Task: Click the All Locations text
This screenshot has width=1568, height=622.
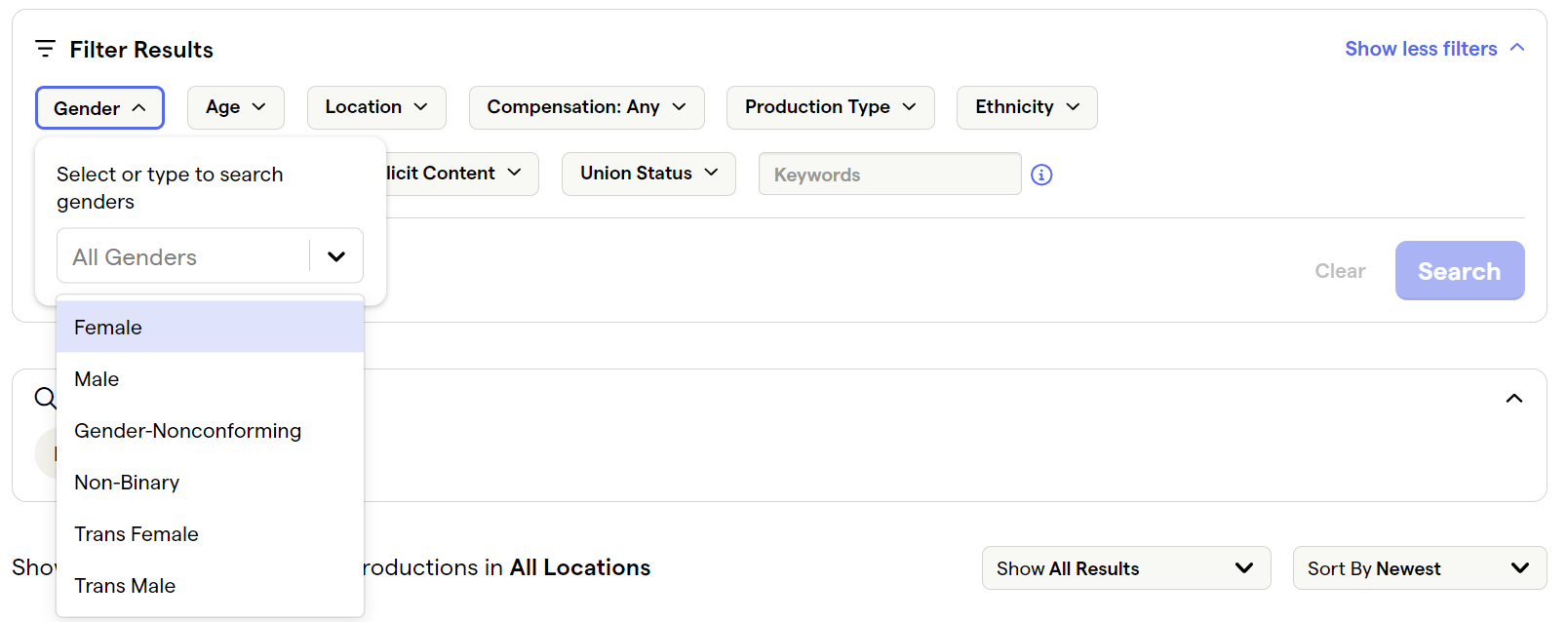Action: (580, 567)
